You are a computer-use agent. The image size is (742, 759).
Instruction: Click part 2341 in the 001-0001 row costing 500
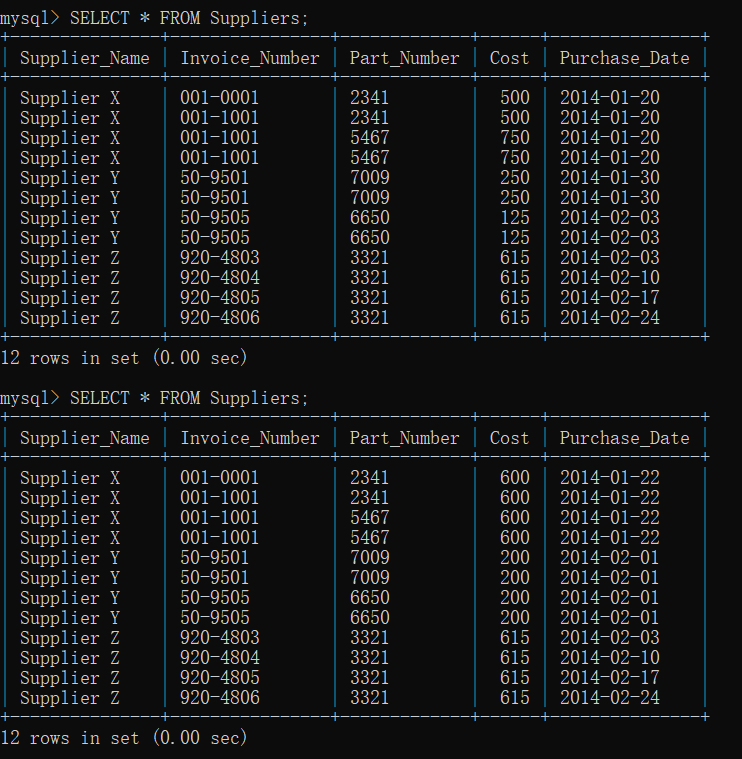(x=369, y=98)
